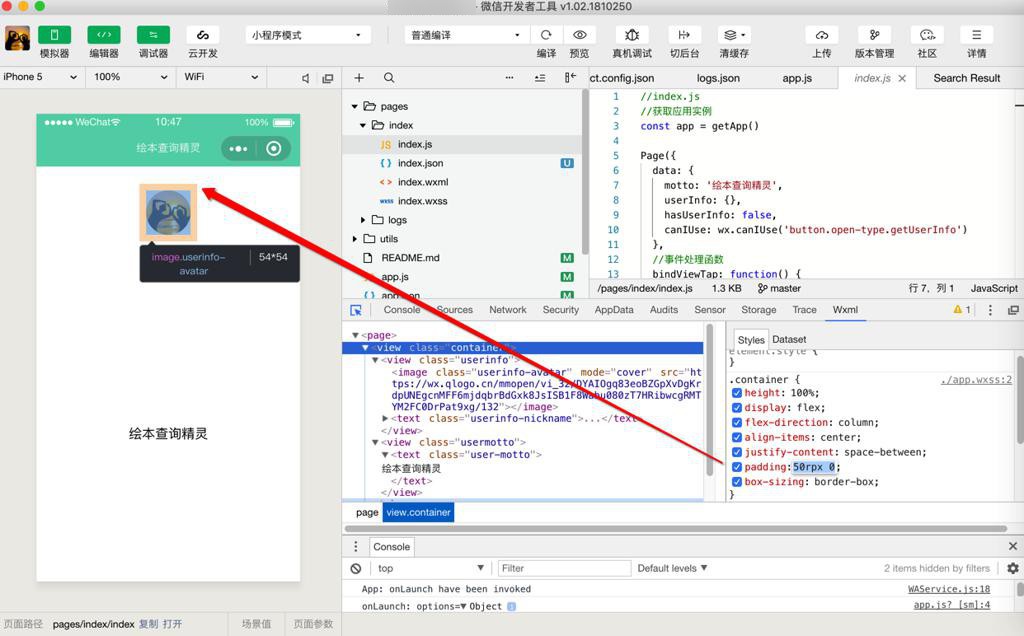Toggle the debugger panel button
Viewport: 1024px width, 636px height.
coord(153,35)
